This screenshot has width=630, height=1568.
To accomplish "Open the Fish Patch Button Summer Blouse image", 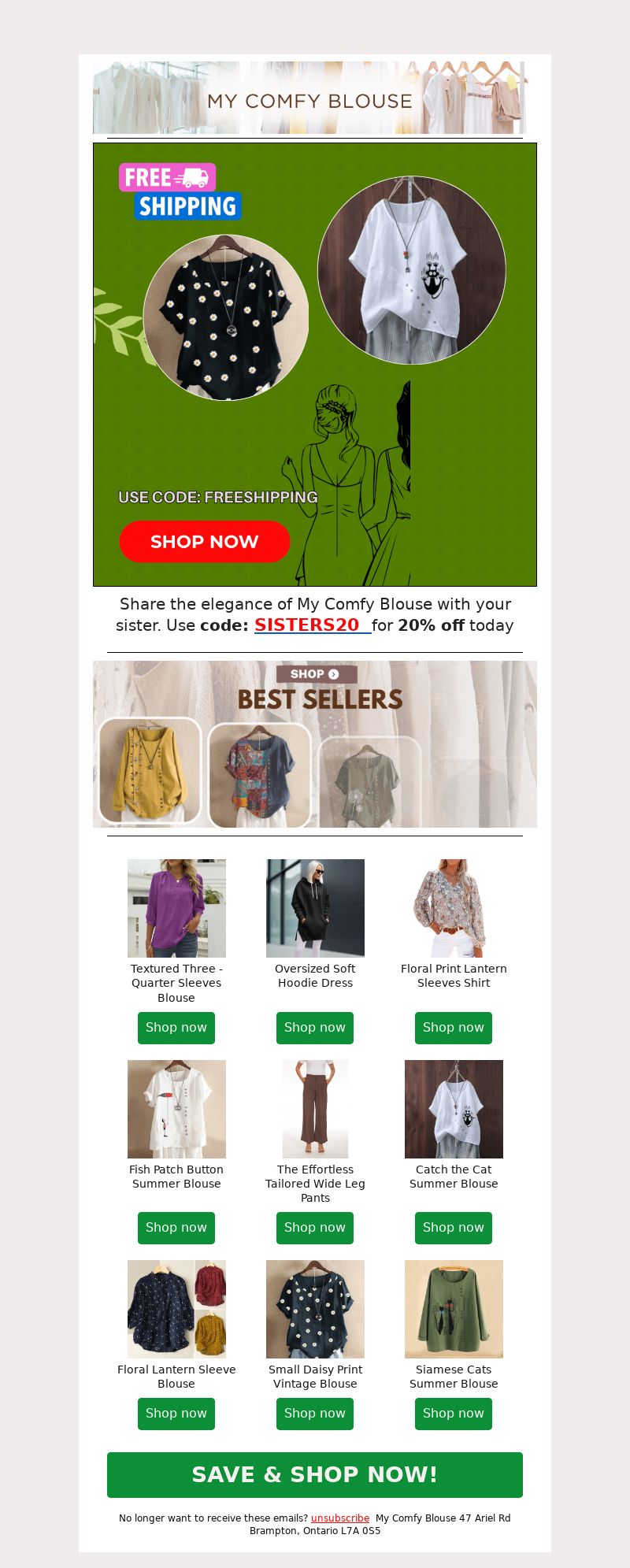I will tap(176, 1109).
